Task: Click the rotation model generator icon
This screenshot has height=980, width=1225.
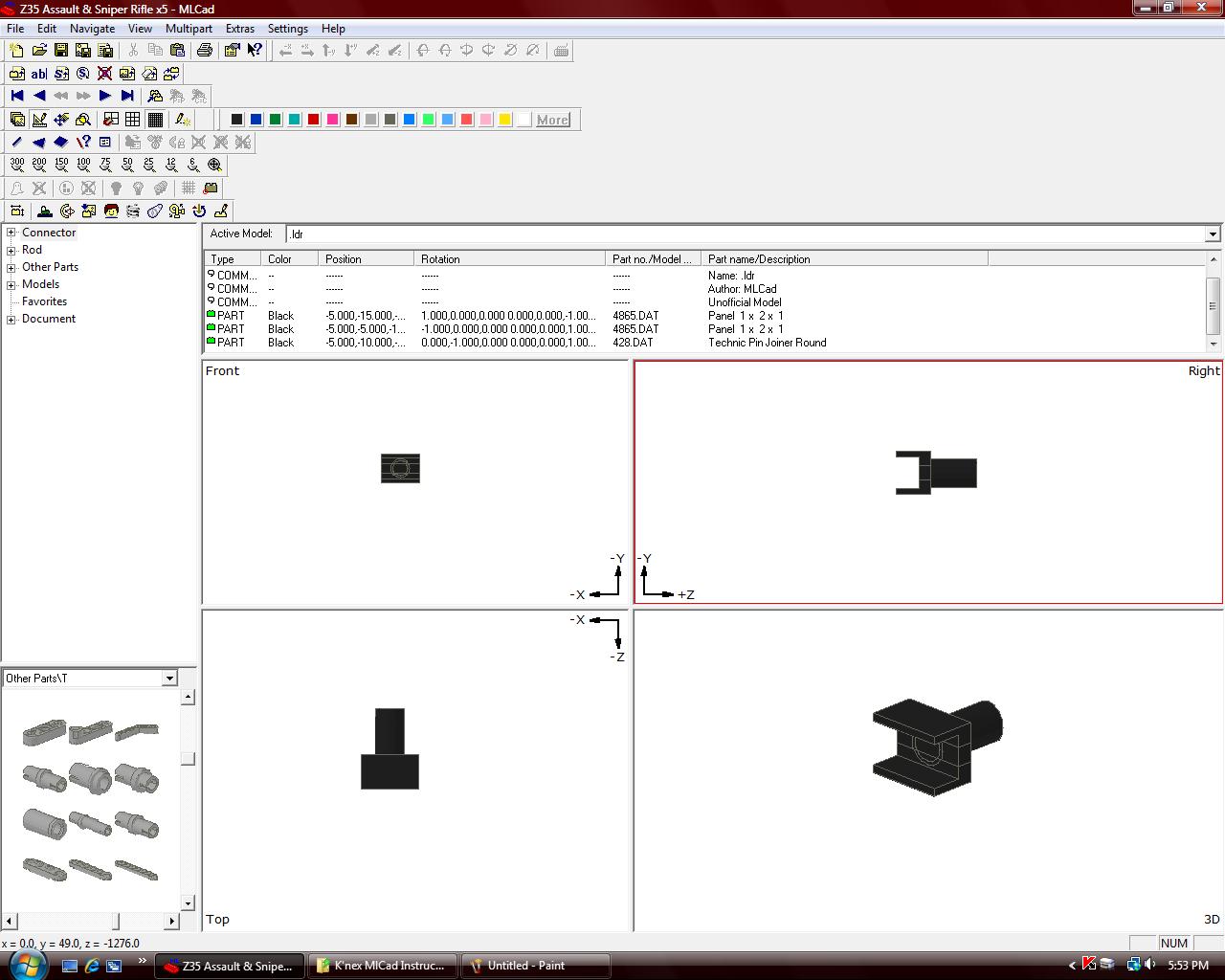Action: point(67,211)
